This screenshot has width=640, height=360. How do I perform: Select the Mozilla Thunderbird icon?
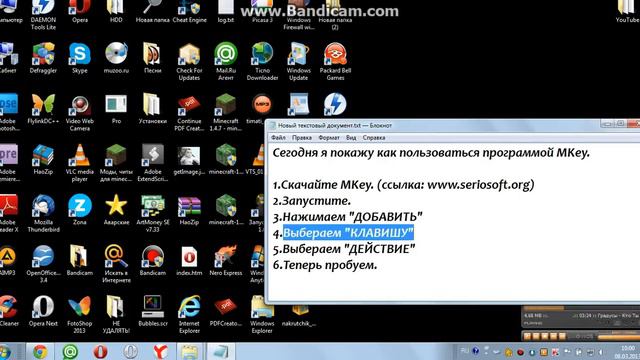point(43,213)
